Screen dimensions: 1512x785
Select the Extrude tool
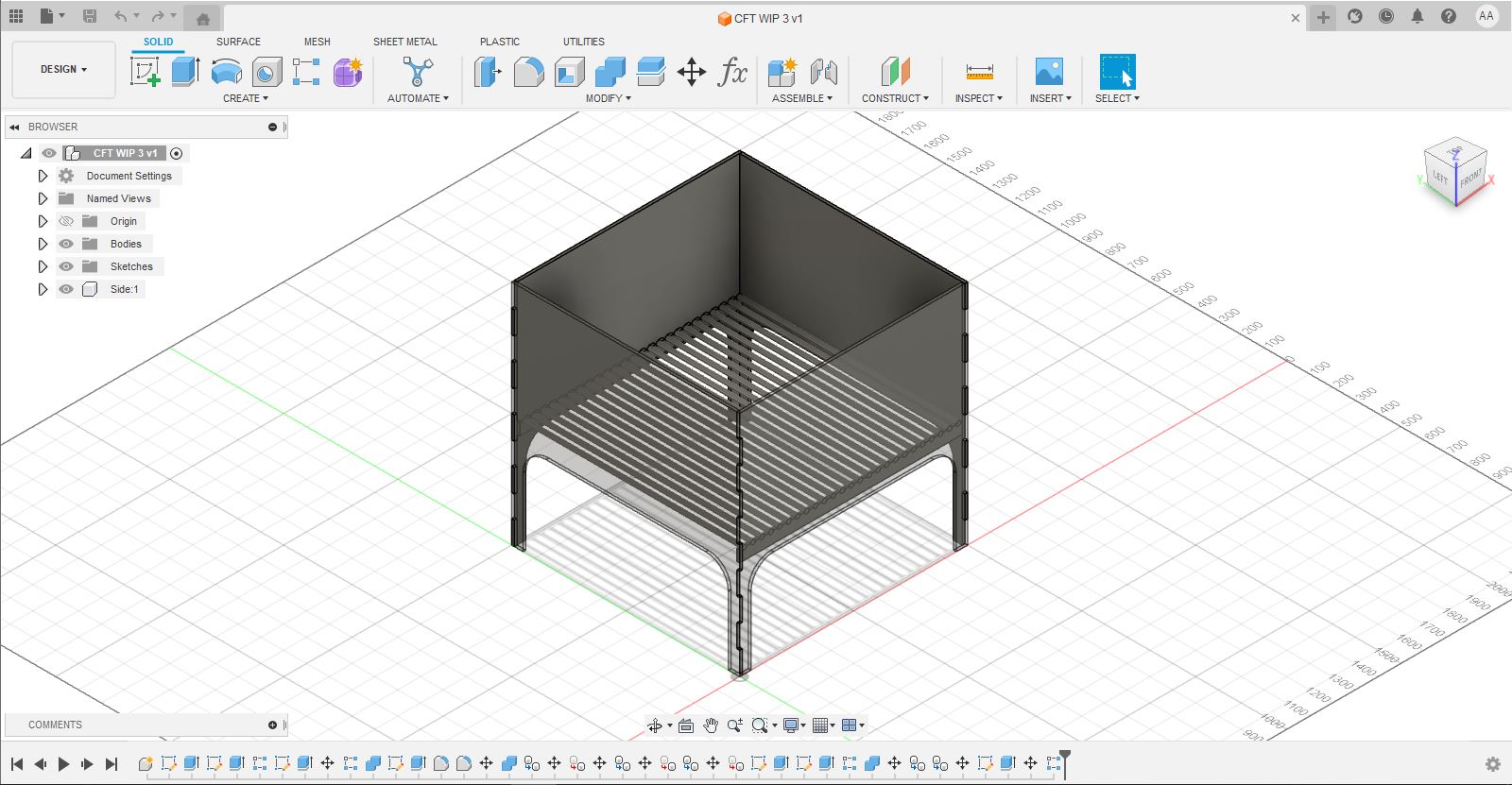click(x=185, y=72)
